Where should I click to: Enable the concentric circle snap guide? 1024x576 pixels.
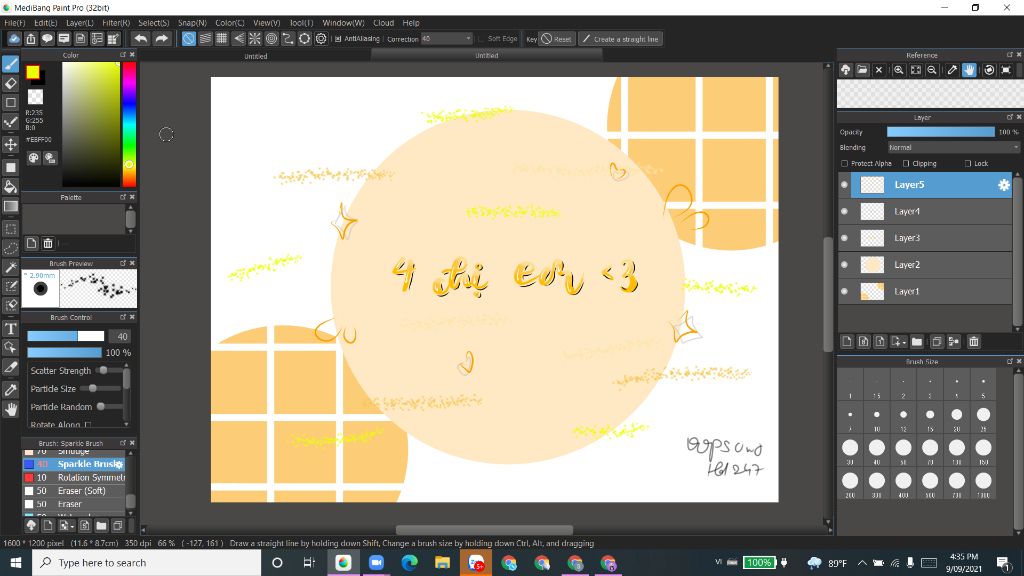[x=272, y=39]
